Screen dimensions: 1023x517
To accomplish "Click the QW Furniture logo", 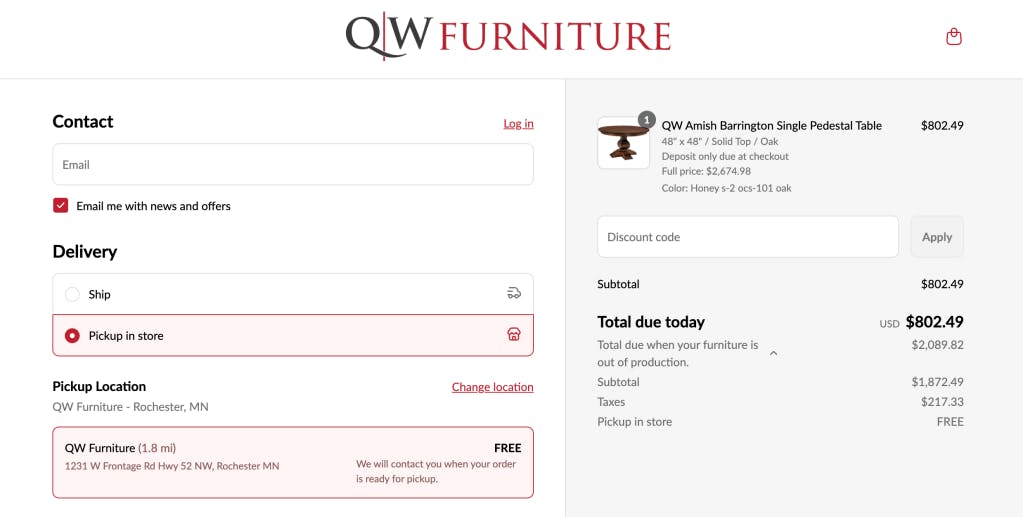I will pyautogui.click(x=508, y=37).
